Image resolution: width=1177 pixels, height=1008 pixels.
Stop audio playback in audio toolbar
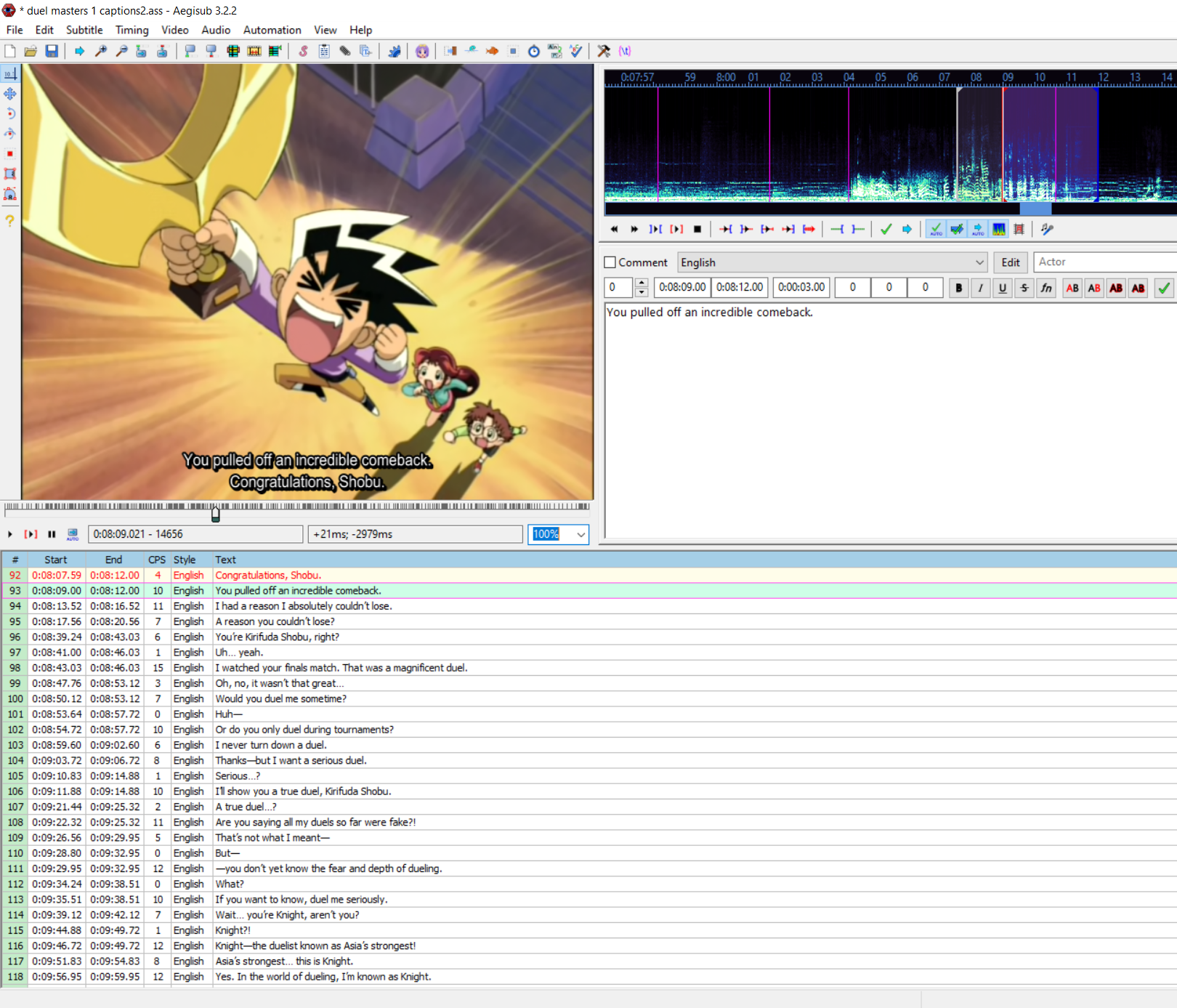point(697,229)
